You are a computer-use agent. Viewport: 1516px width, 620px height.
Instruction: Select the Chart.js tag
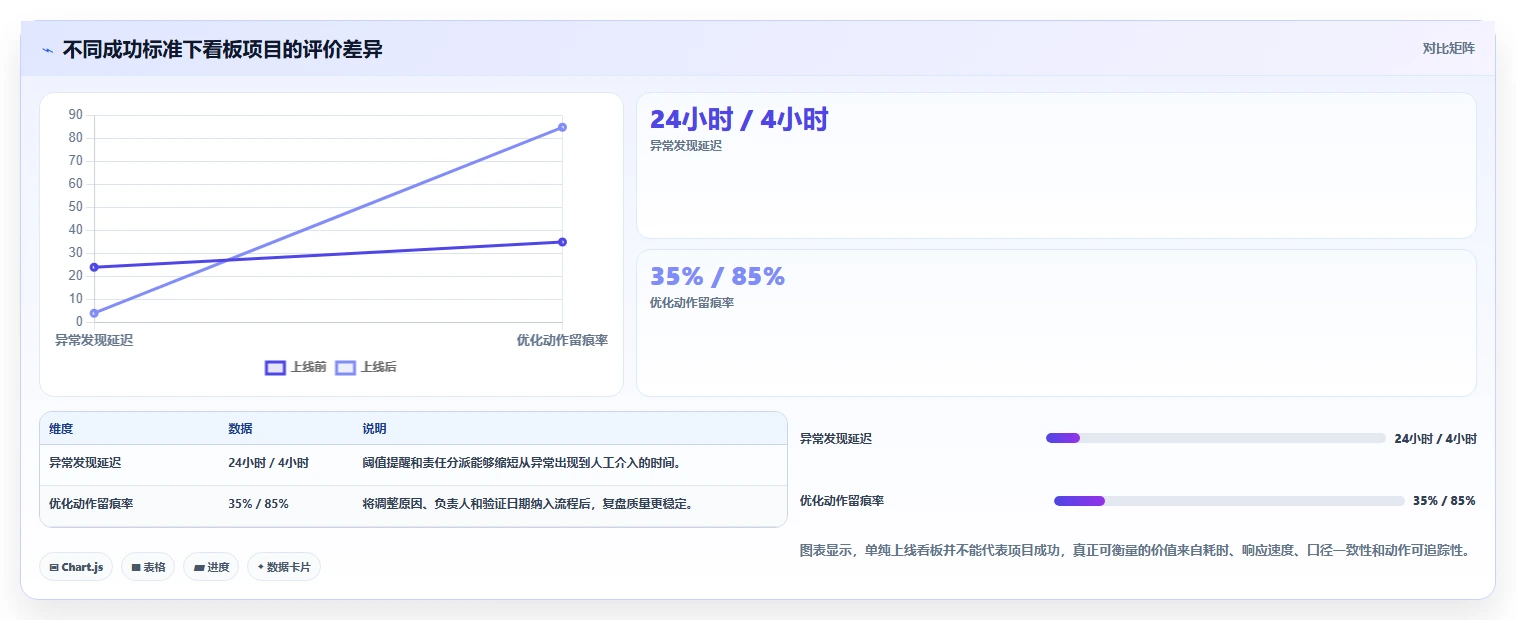pos(76,567)
